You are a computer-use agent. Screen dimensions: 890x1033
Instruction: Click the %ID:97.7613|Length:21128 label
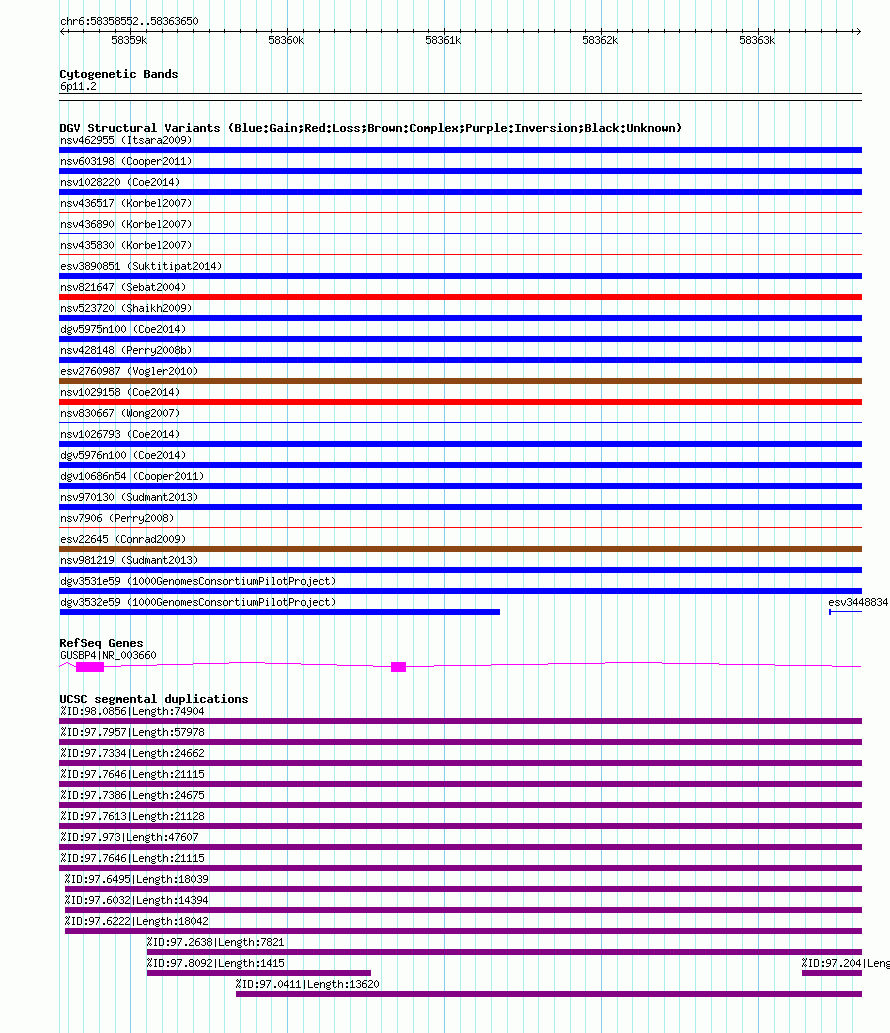point(132,816)
